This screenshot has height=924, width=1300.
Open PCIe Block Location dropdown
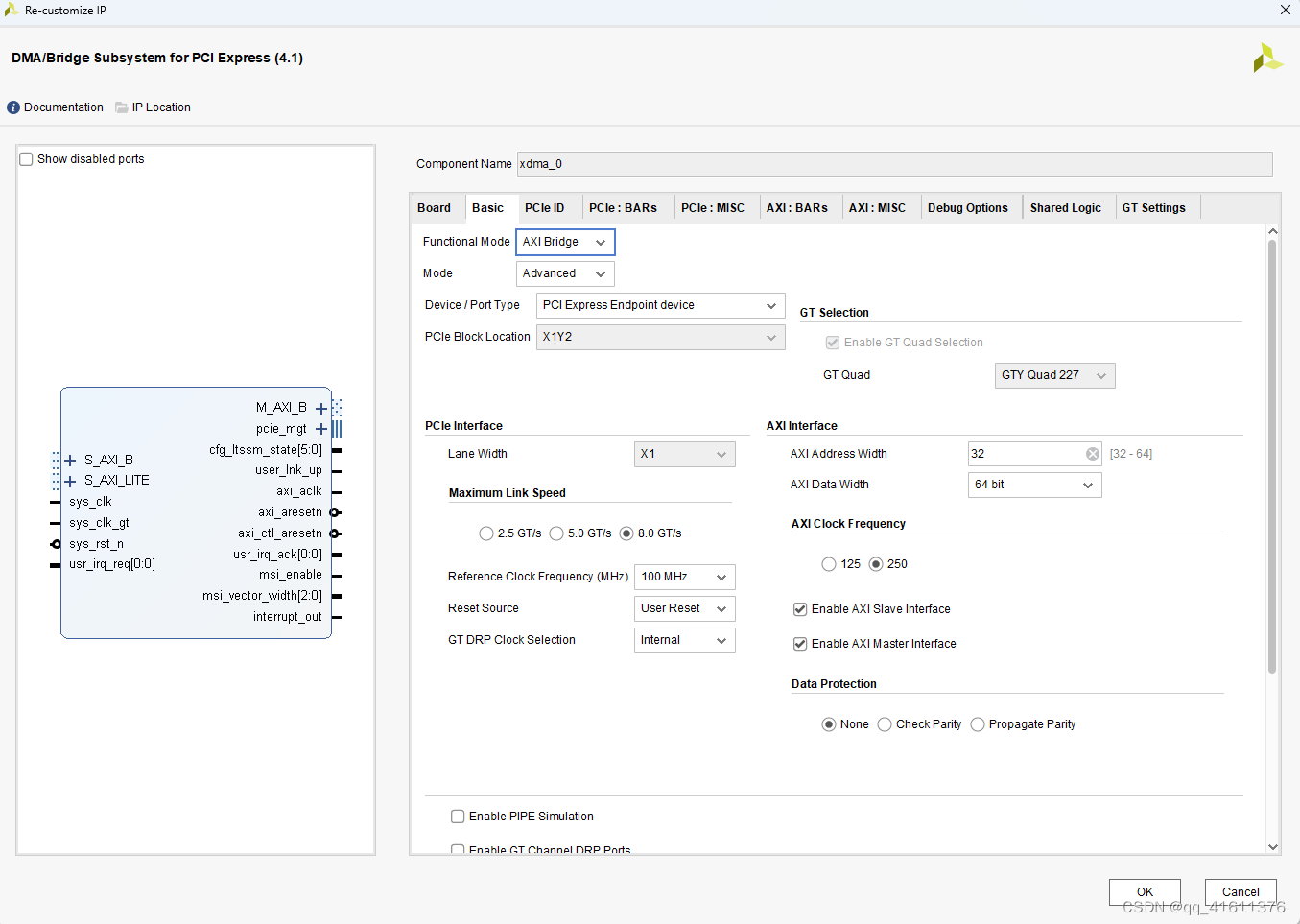coord(660,337)
